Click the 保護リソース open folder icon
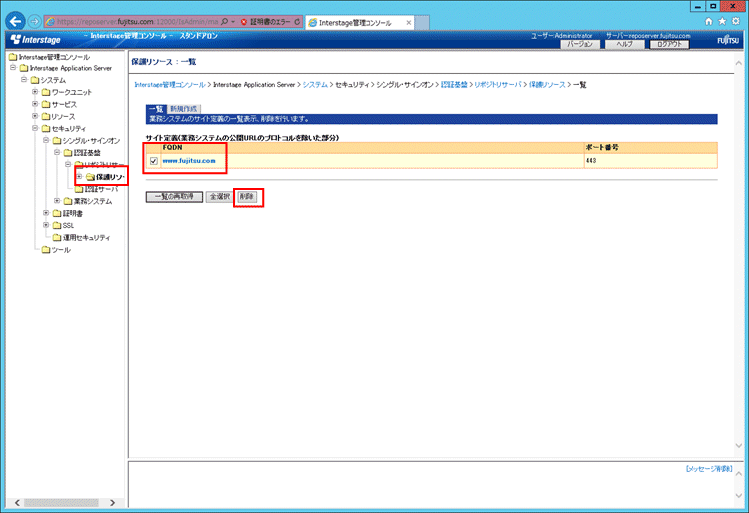The image size is (749, 513). tap(91, 177)
